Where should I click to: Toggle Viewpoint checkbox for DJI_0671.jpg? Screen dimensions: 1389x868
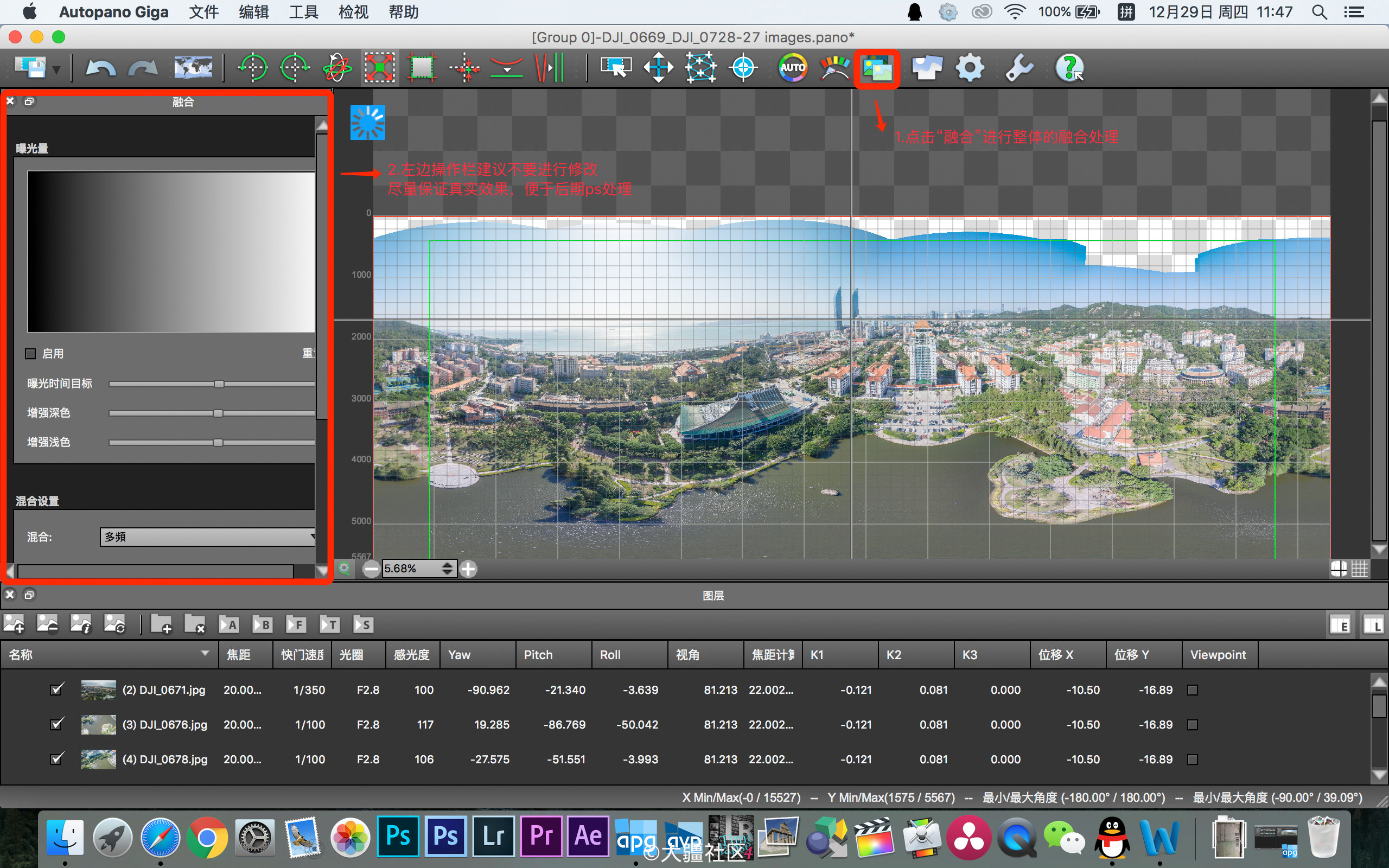click(1192, 690)
